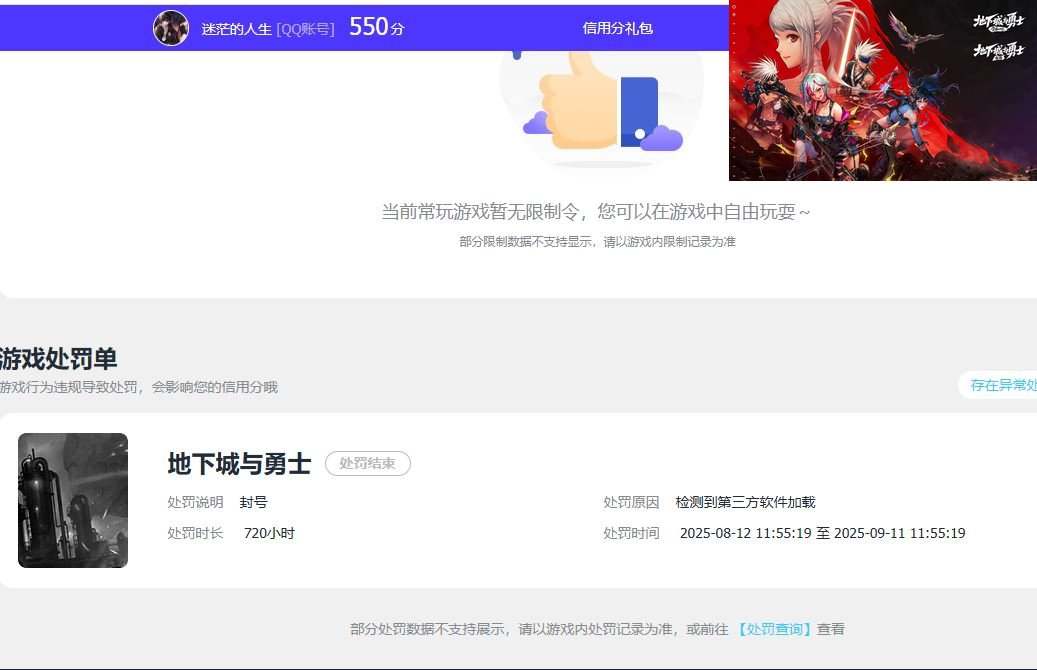Click the user avatar in the purple header

(171, 28)
